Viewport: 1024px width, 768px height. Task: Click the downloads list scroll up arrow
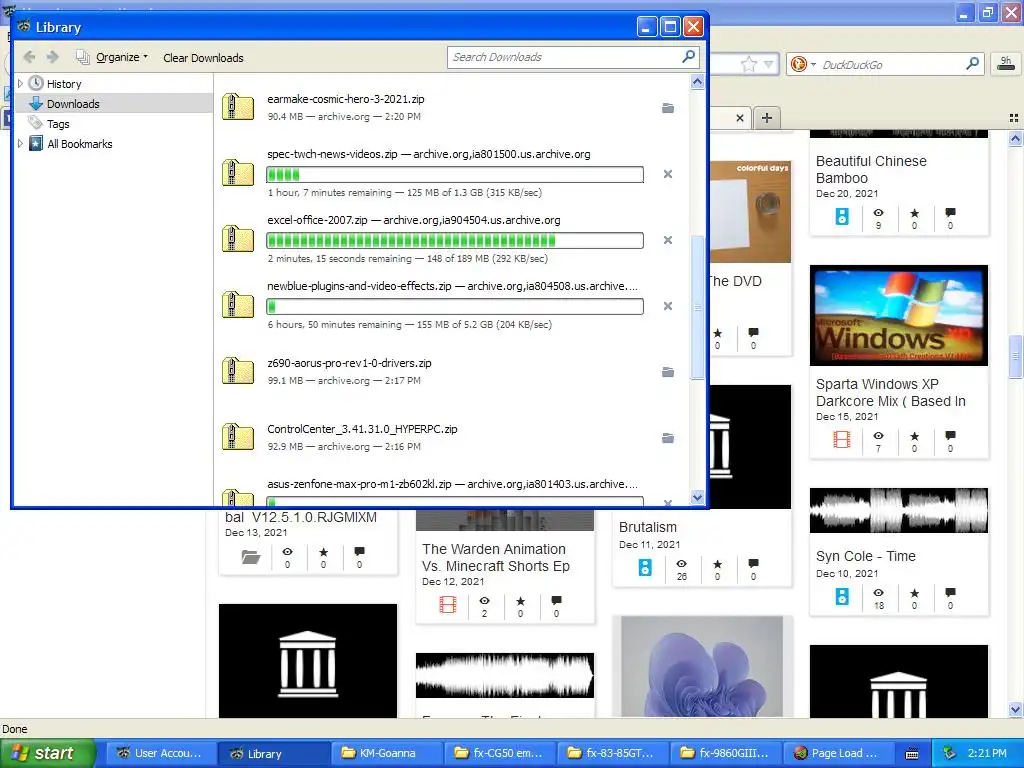697,82
